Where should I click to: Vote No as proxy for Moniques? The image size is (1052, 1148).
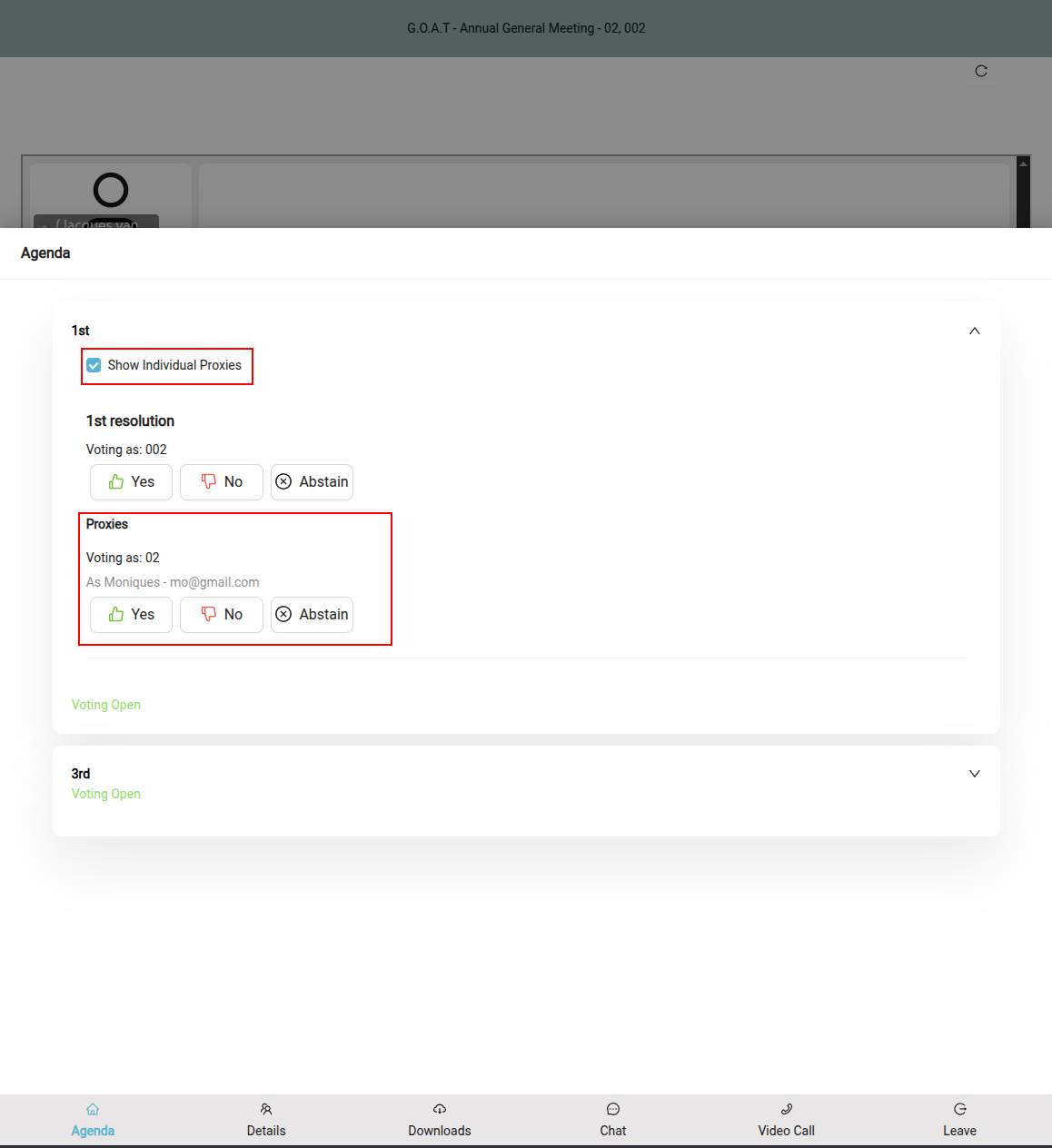[222, 615]
